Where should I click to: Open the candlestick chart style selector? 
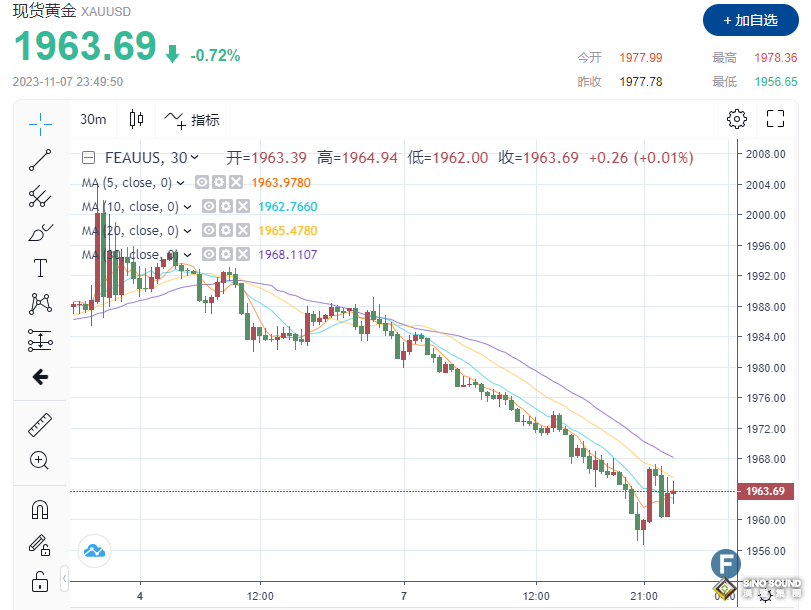click(137, 119)
